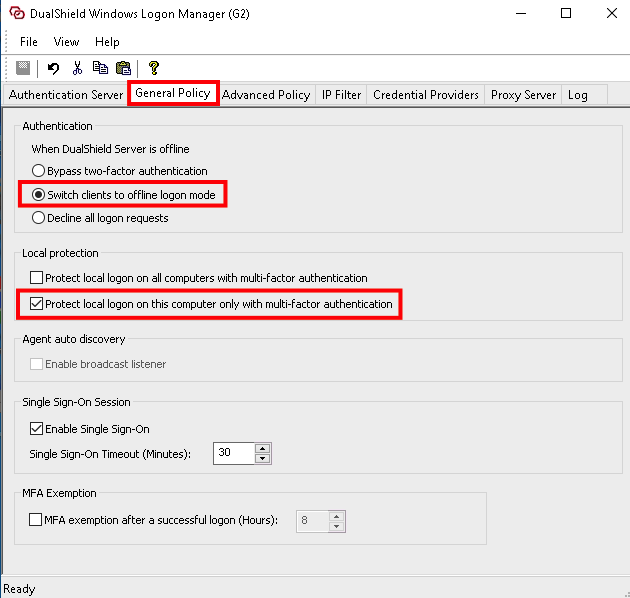Toggle MFA exemption after successful logon
This screenshot has width=630, height=598.
click(37, 520)
